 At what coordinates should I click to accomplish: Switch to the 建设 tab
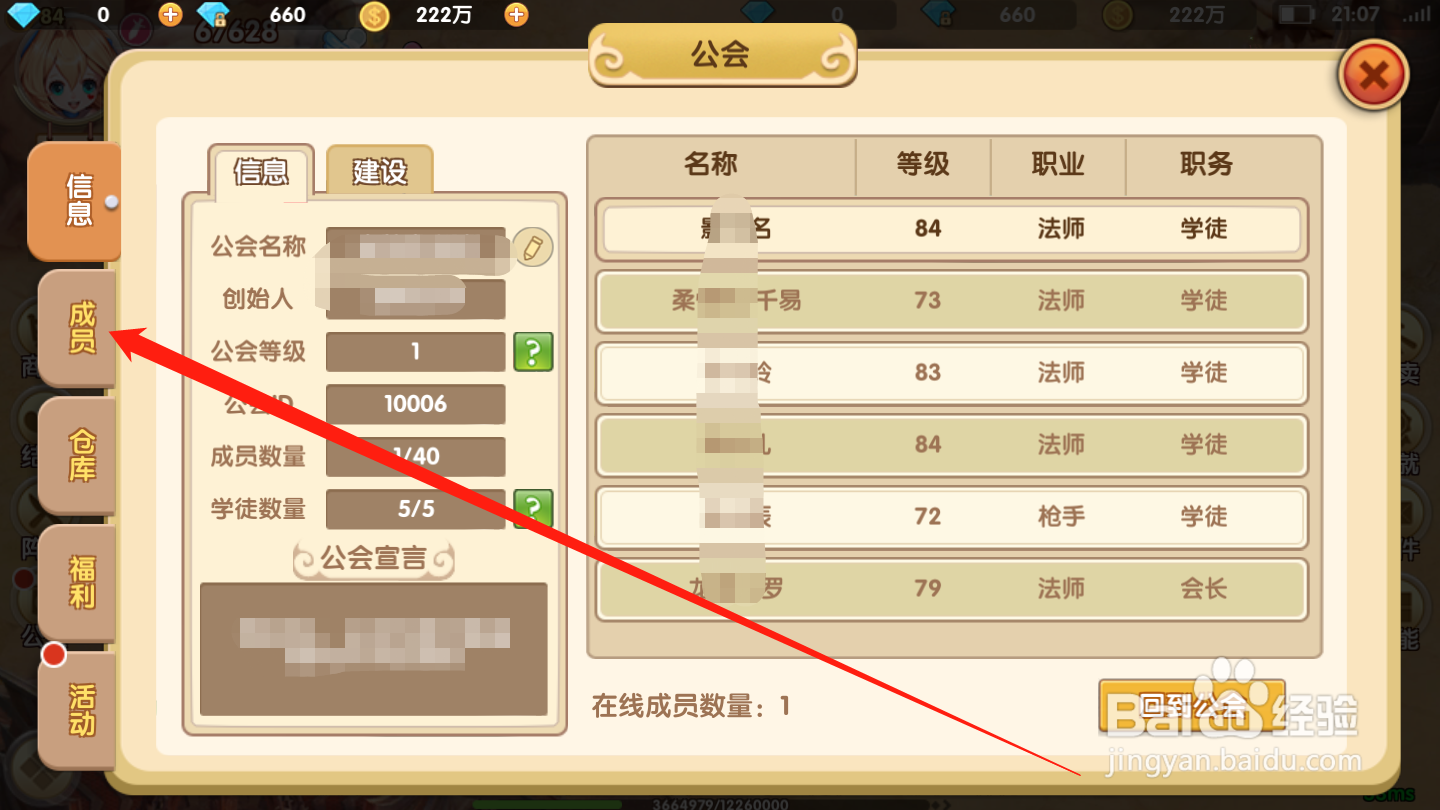[380, 170]
